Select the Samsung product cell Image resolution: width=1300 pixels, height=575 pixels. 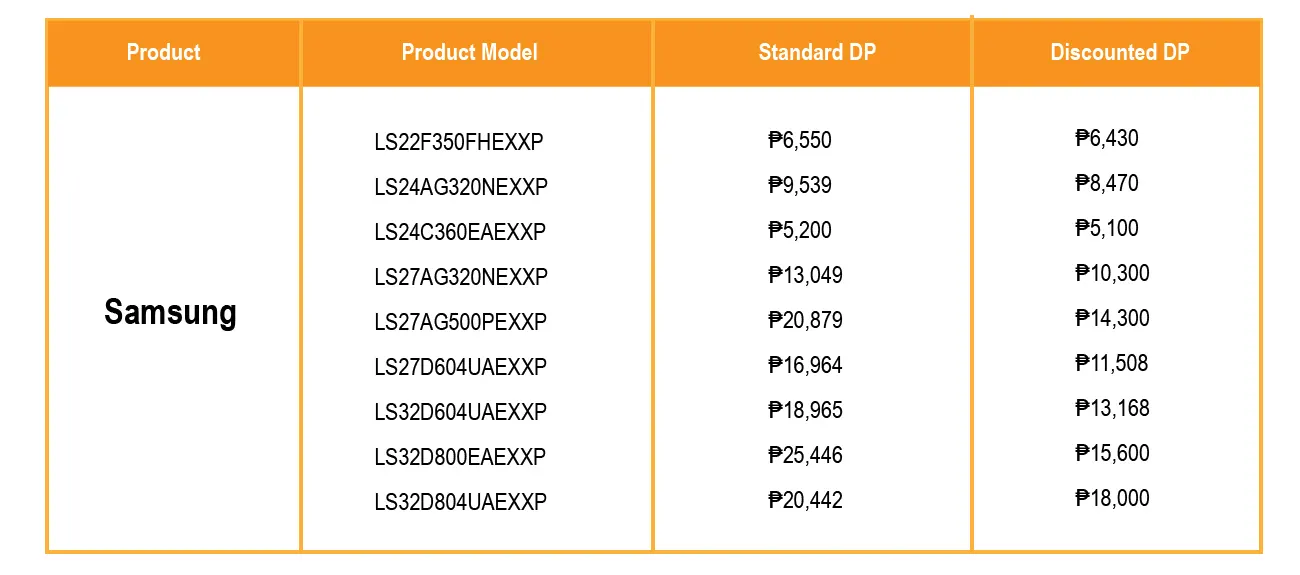[x=171, y=313]
